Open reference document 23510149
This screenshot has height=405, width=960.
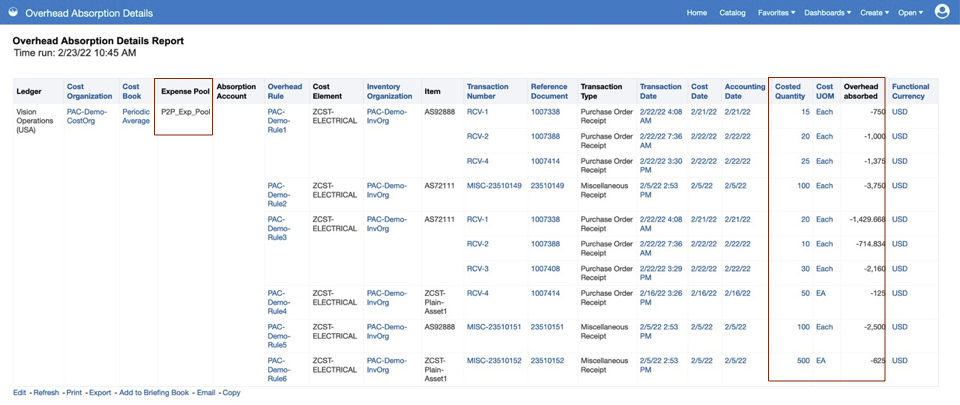click(x=549, y=186)
